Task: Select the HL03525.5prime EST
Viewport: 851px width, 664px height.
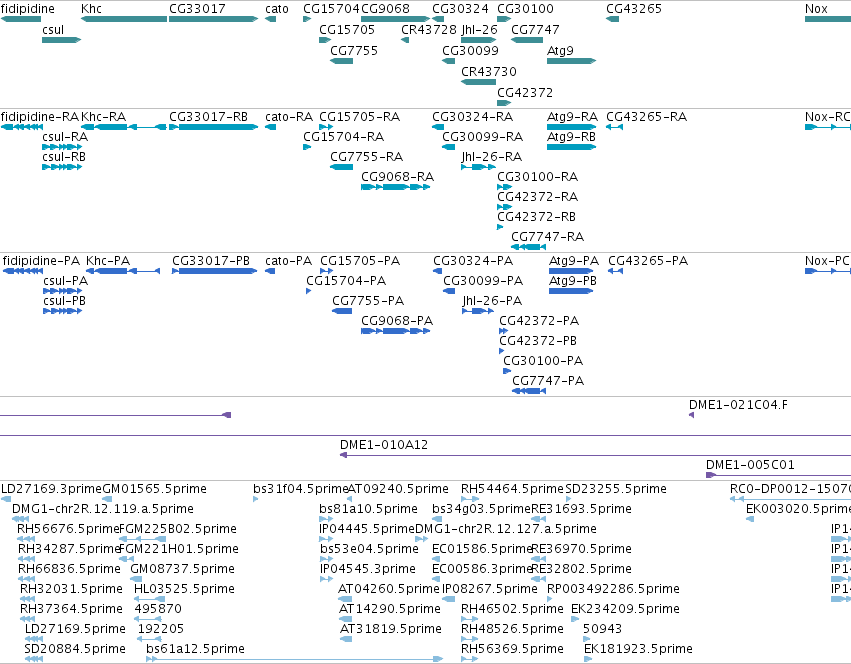Action: pyautogui.click(x=149, y=599)
